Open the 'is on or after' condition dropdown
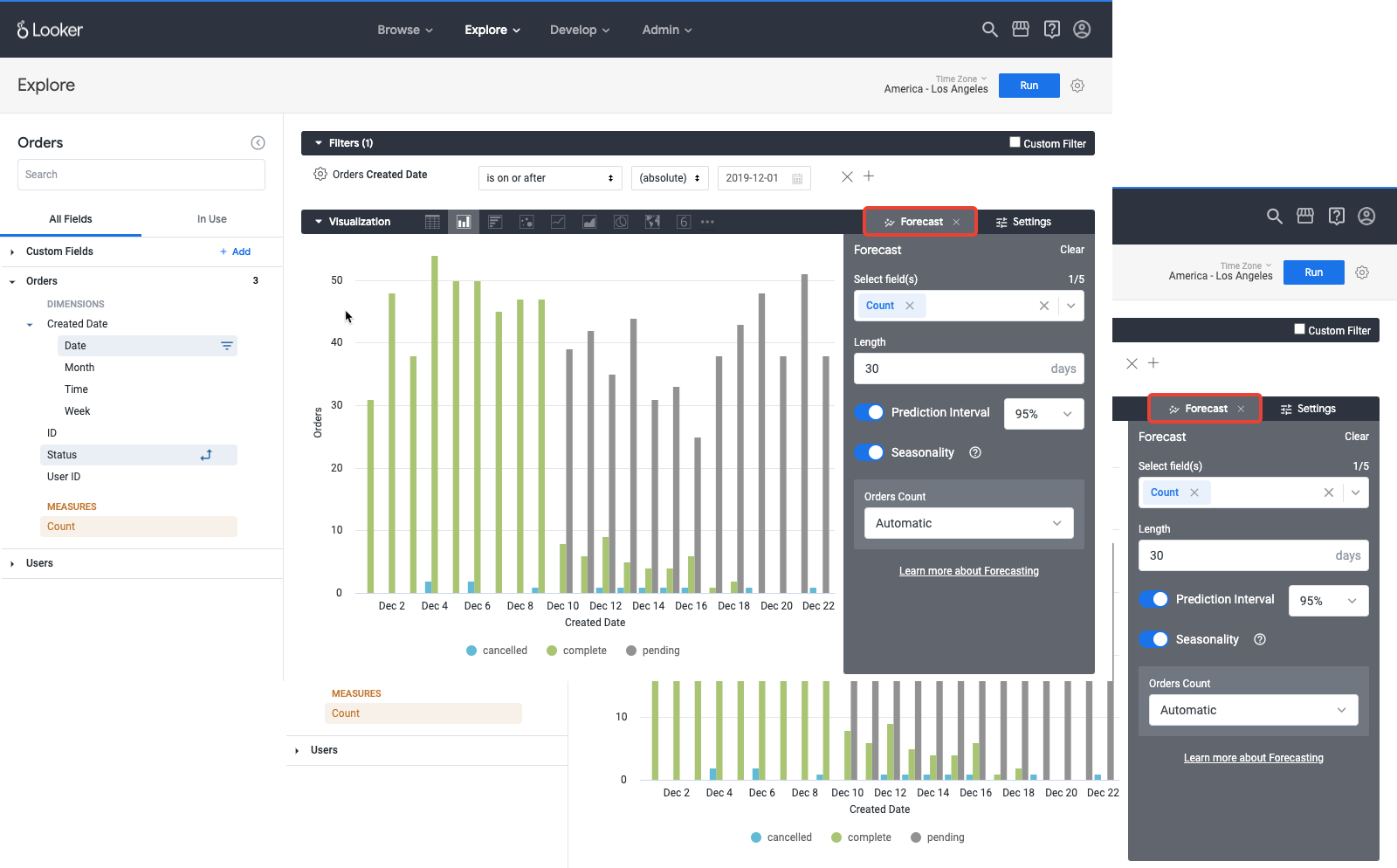 (550, 178)
